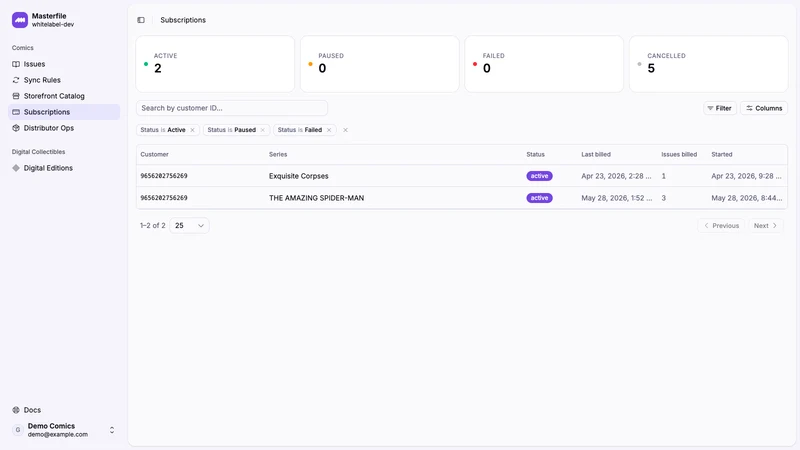The height and width of the screenshot is (450, 800).
Task: Click the Demo Comics avatar icon
Action: 18,430
